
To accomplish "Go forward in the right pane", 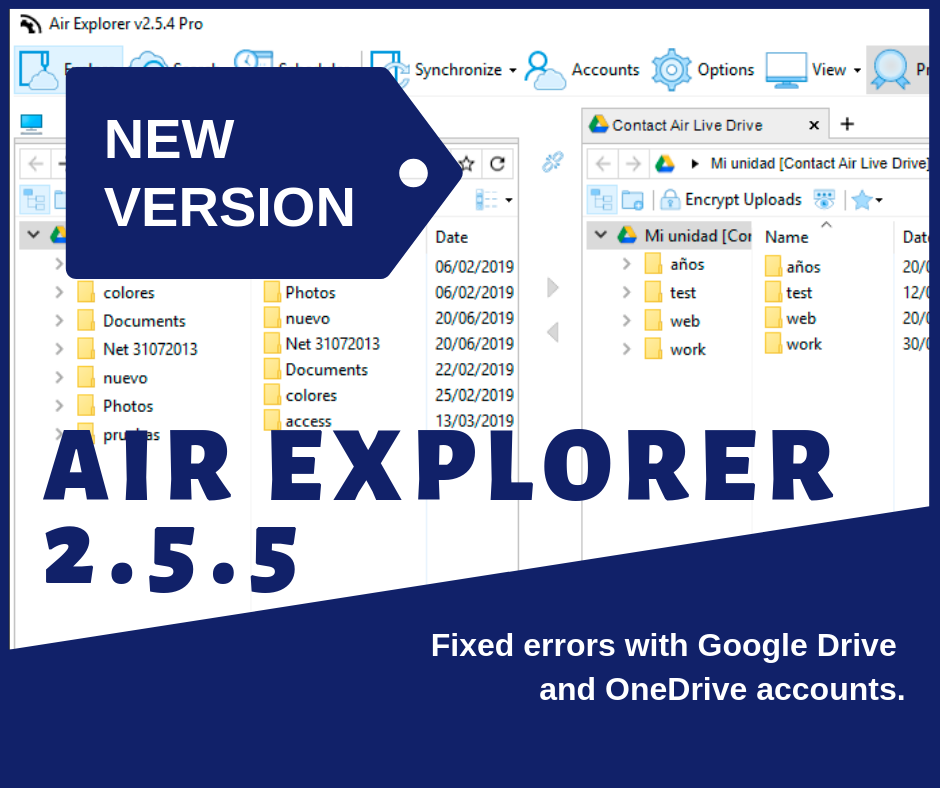I will [633, 164].
